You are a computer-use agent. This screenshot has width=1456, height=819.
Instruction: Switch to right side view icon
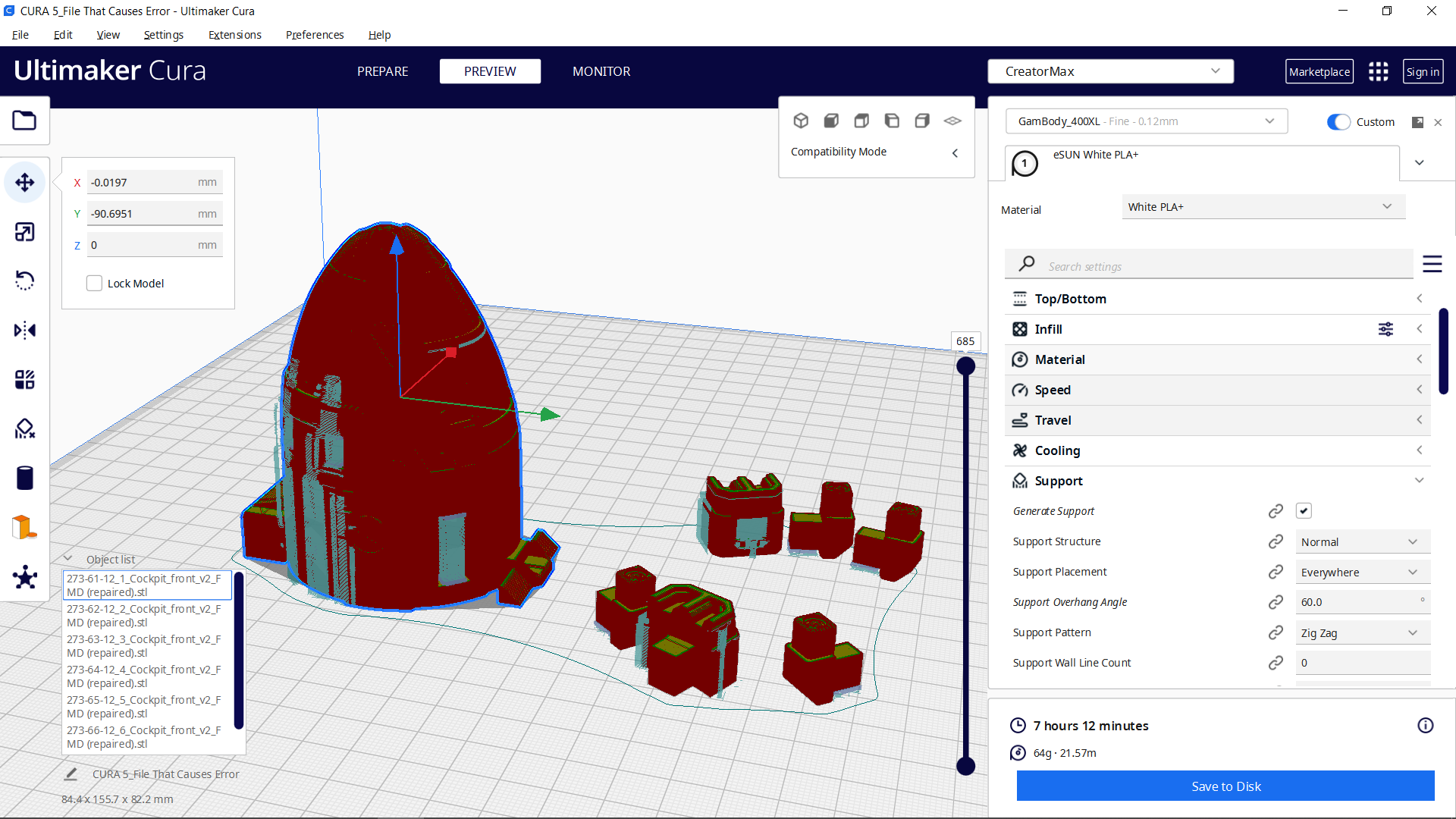pyautogui.click(x=922, y=121)
